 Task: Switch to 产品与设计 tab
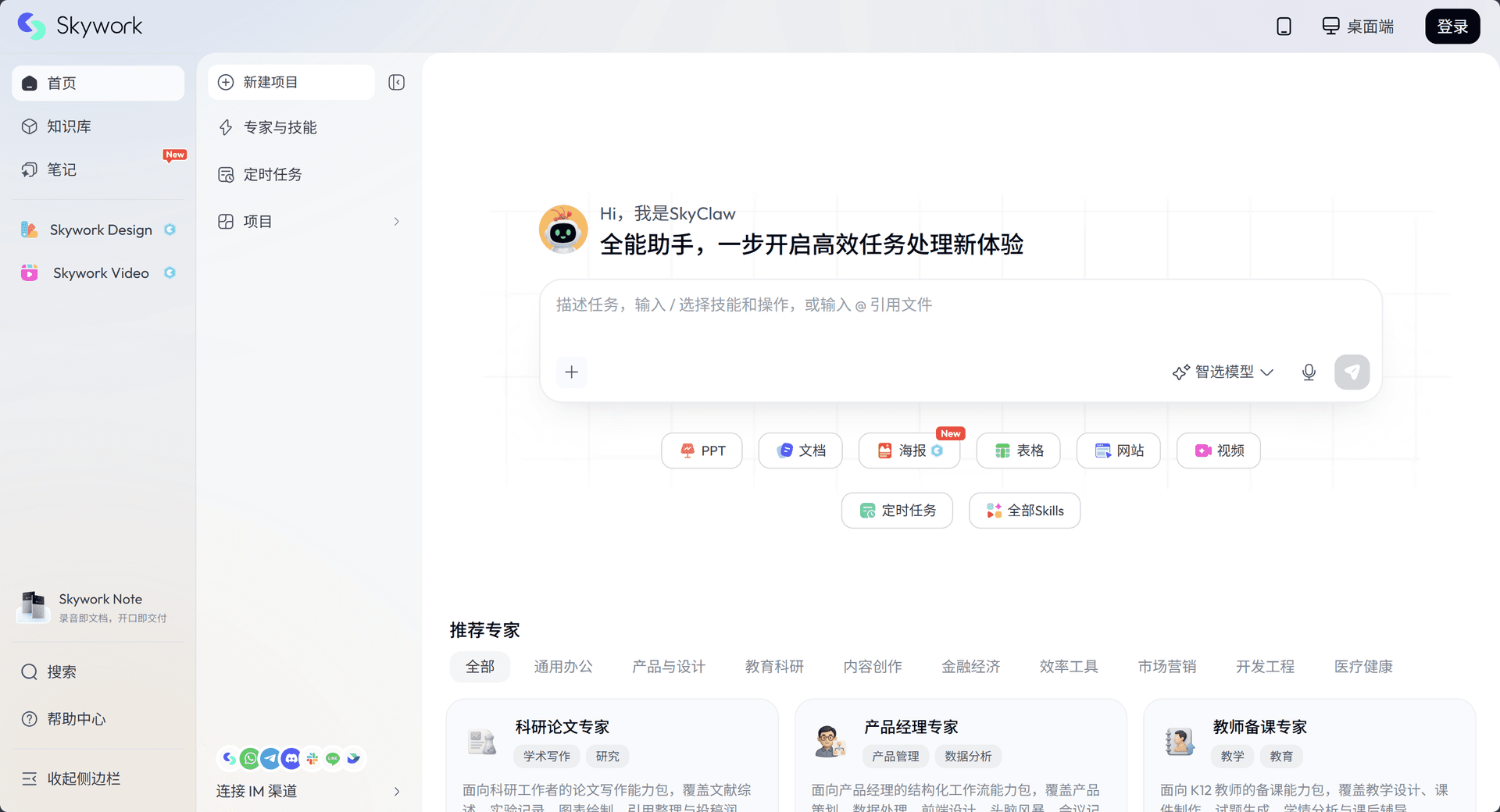click(x=669, y=667)
